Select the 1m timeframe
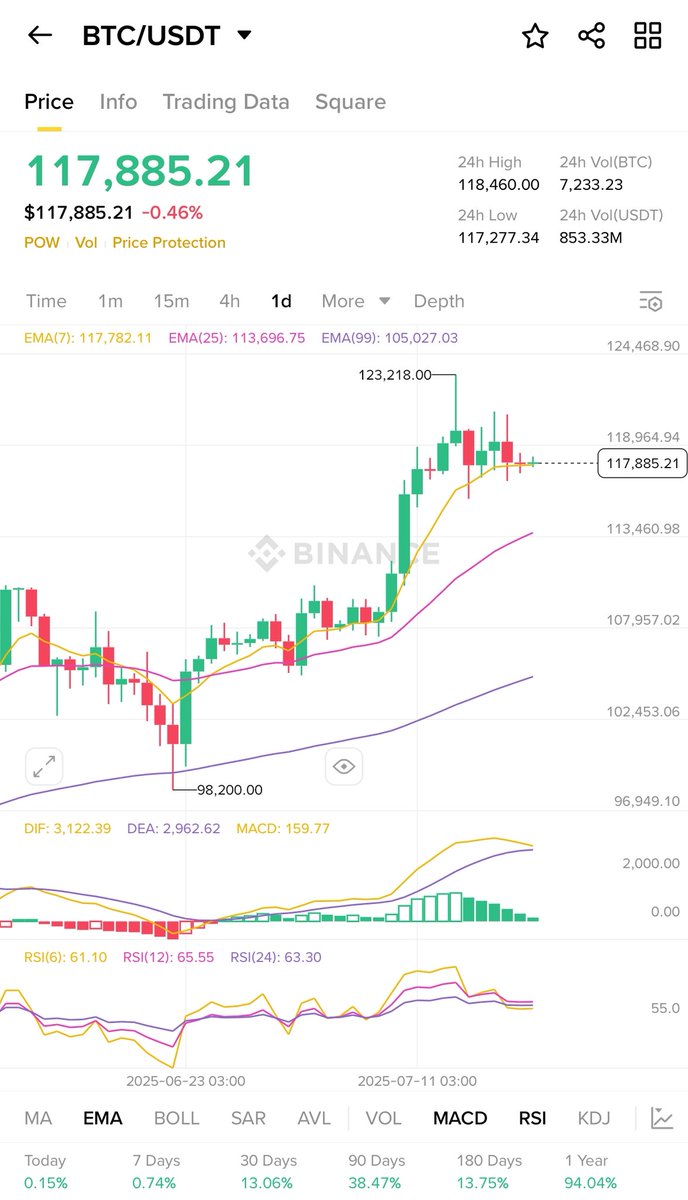The width and height of the screenshot is (688, 1200). pos(110,301)
